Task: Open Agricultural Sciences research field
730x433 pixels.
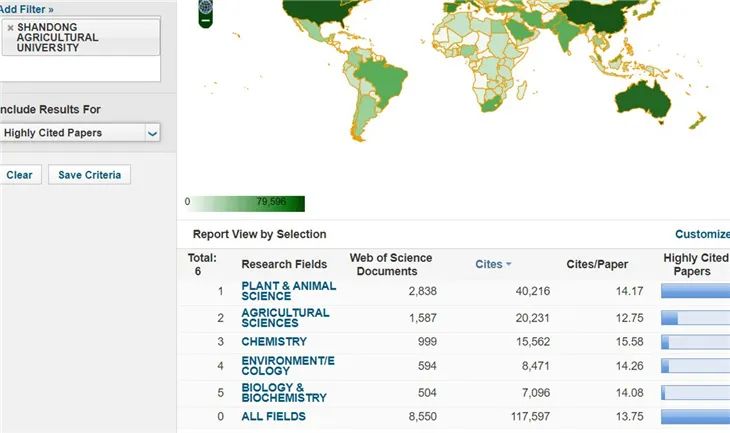Action: [x=285, y=318]
